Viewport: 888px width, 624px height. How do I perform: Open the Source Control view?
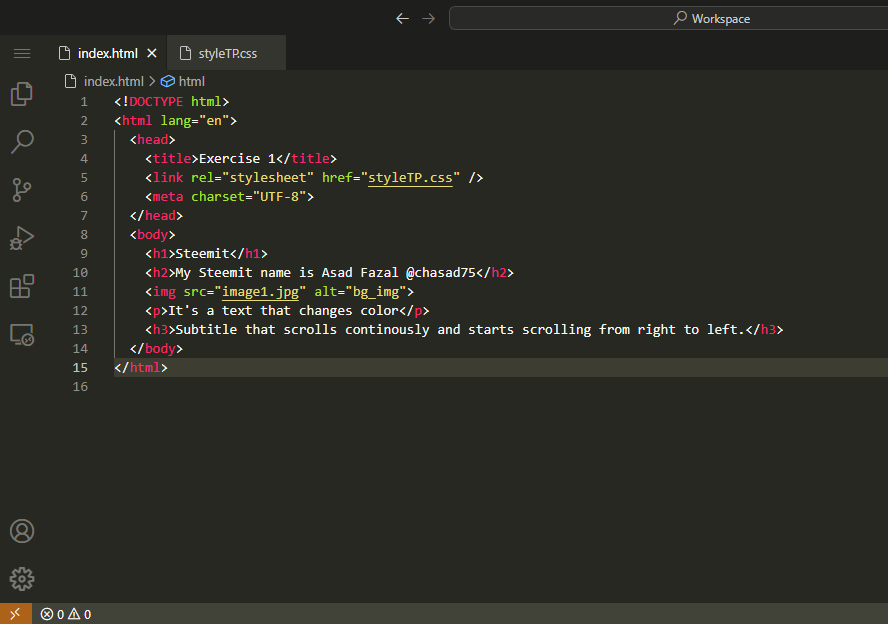(22, 189)
